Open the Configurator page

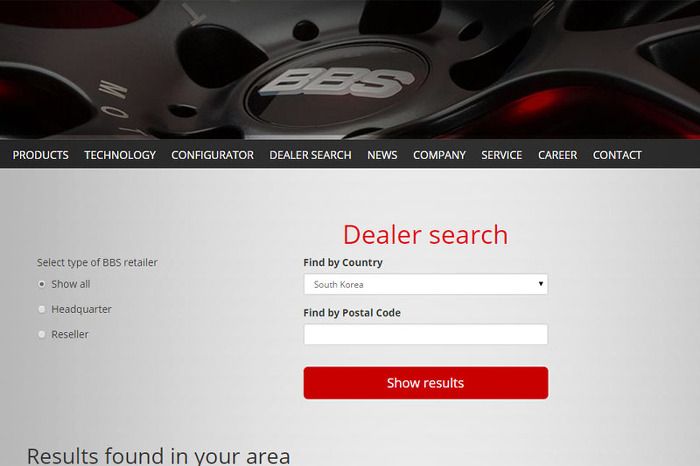tap(212, 155)
